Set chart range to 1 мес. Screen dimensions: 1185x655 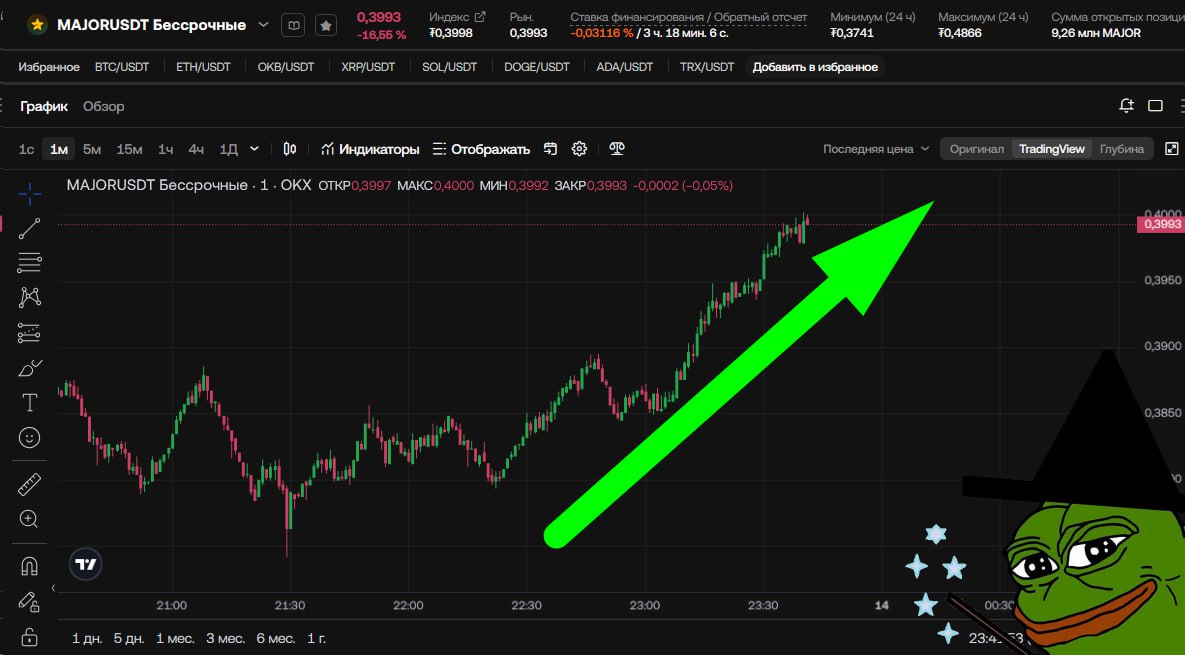175,638
